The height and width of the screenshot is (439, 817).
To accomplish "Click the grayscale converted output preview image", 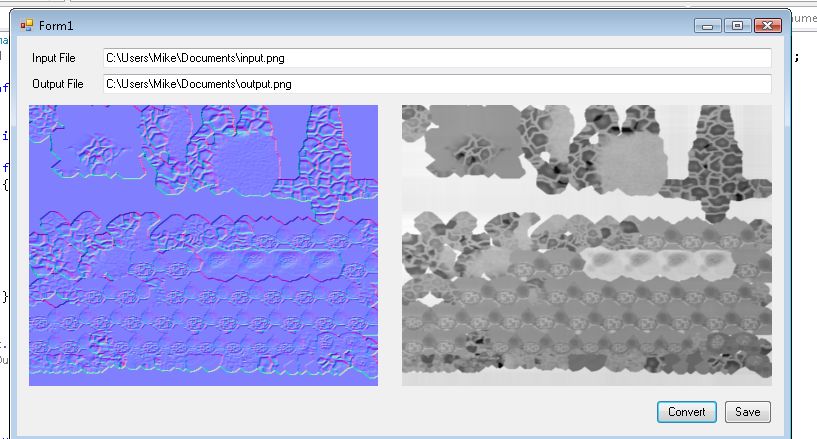I will pos(587,245).
